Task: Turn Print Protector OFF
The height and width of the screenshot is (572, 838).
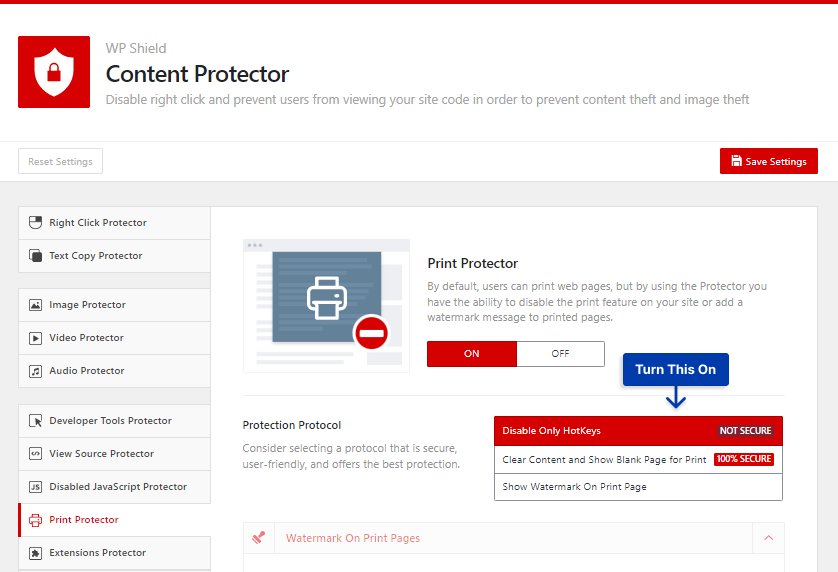Action: pyautogui.click(x=561, y=354)
